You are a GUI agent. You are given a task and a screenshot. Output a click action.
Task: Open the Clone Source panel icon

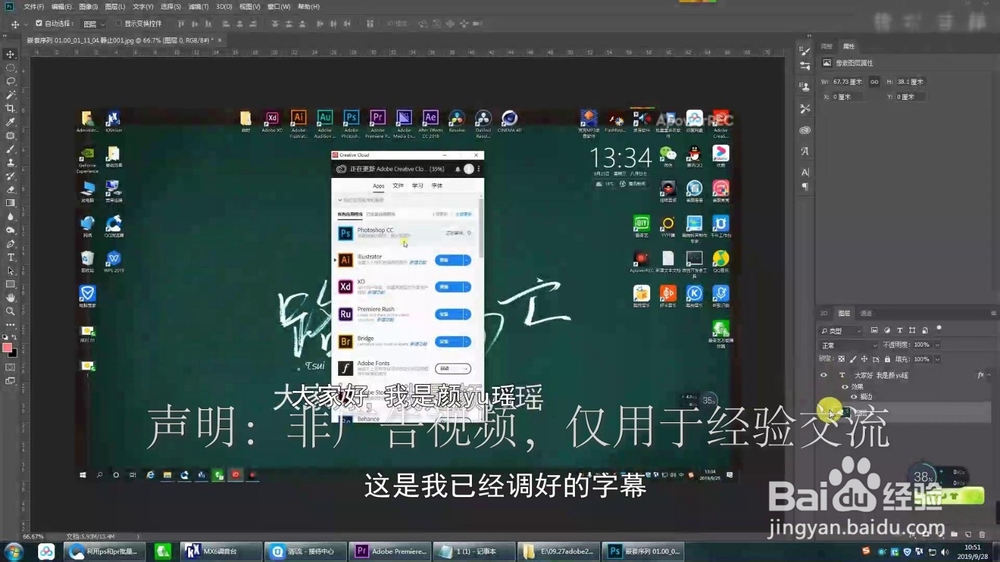(x=805, y=87)
